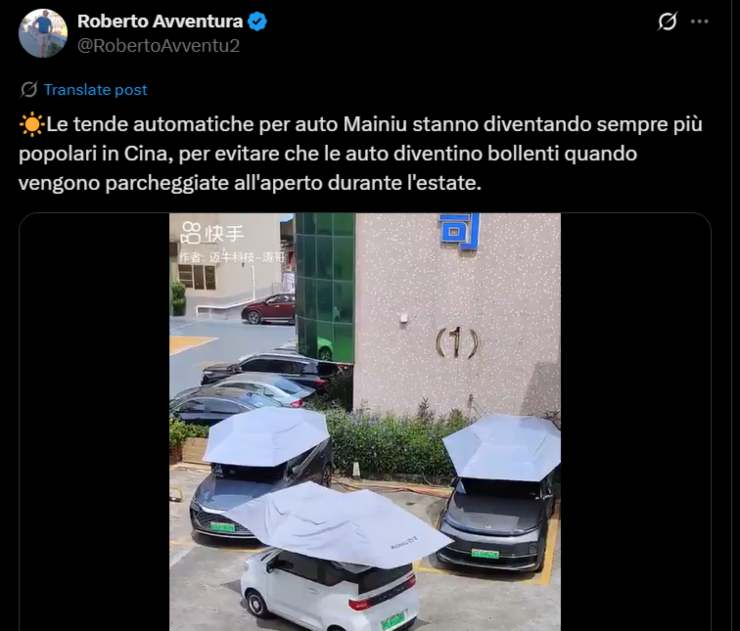The width and height of the screenshot is (740, 631).
Task: Open the post text about Mainiu tende
Action: click(361, 153)
